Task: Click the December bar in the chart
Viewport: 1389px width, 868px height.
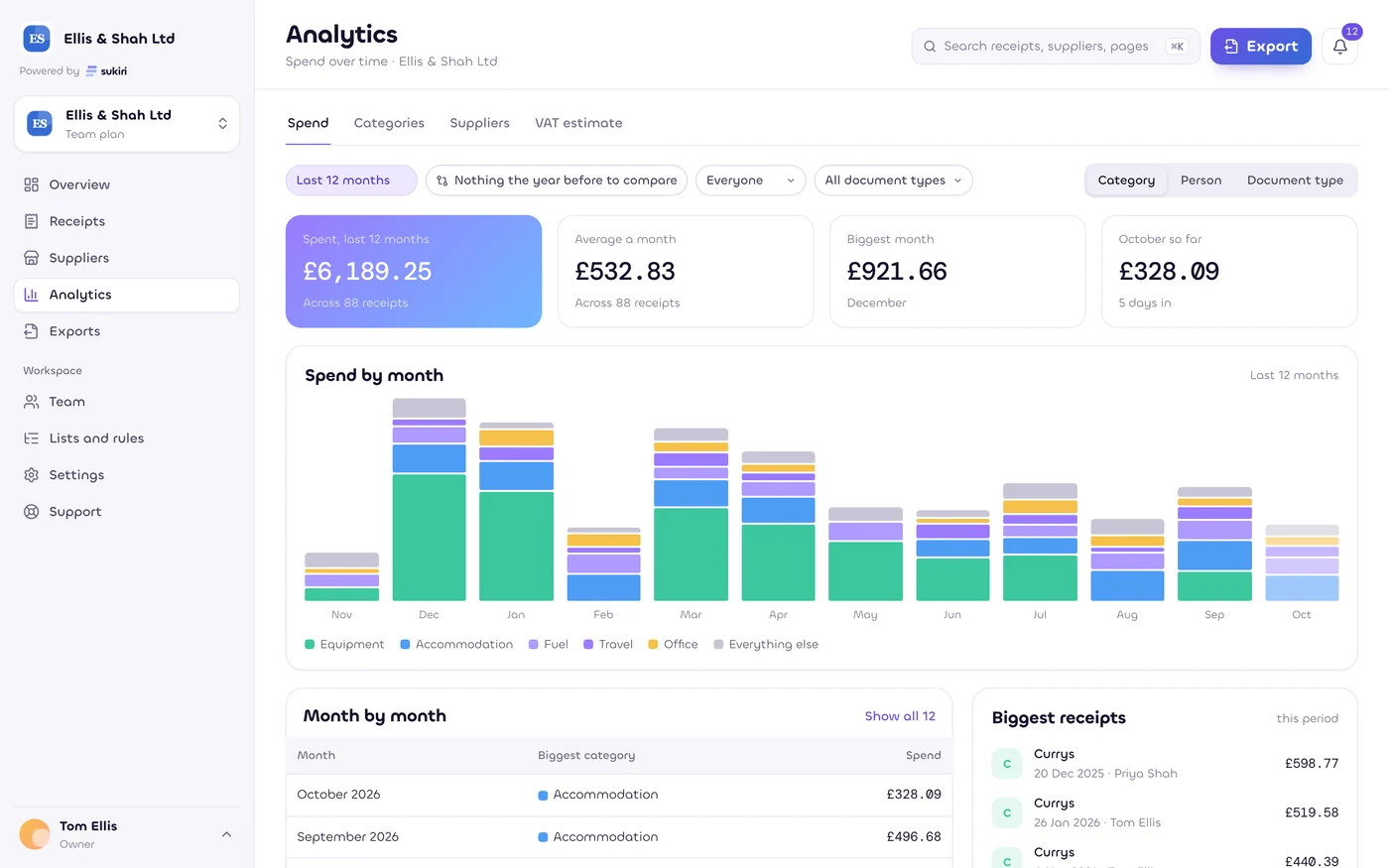Action: point(429,500)
